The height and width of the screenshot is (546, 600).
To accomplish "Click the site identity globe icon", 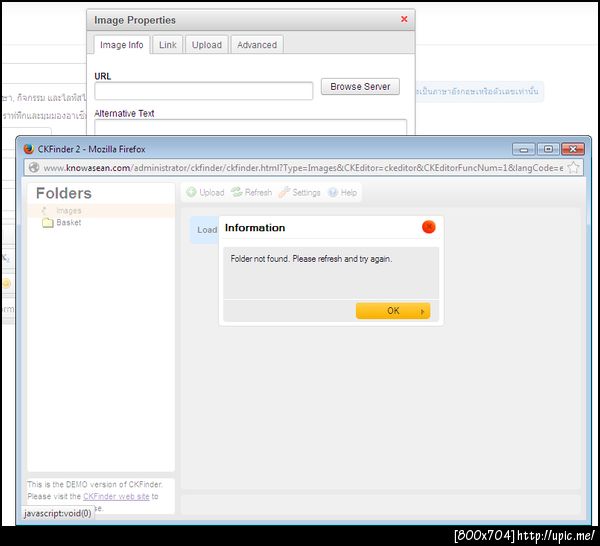I will (x=34, y=168).
